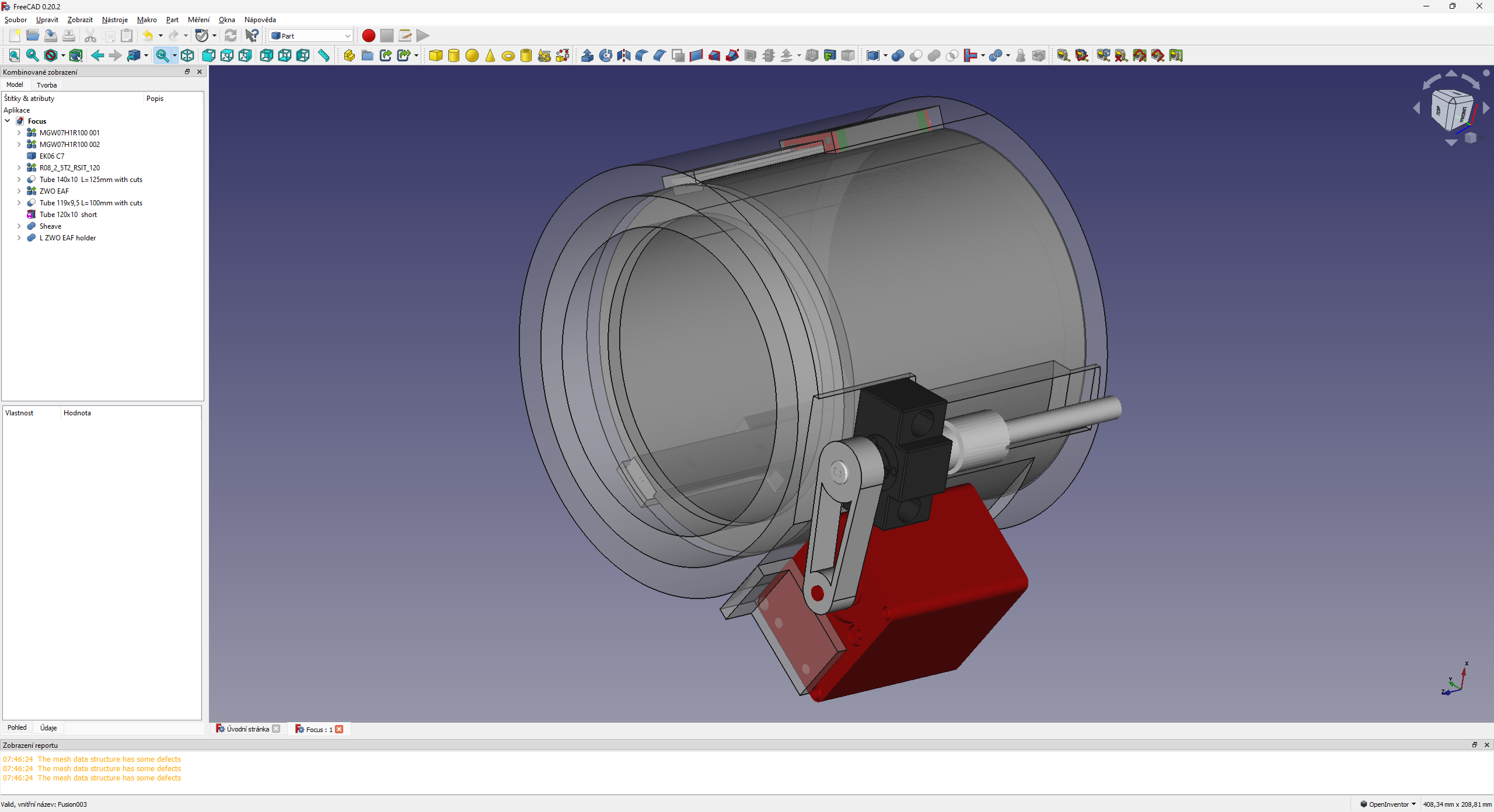
Task: Click the fit all view icon
Action: point(14,55)
